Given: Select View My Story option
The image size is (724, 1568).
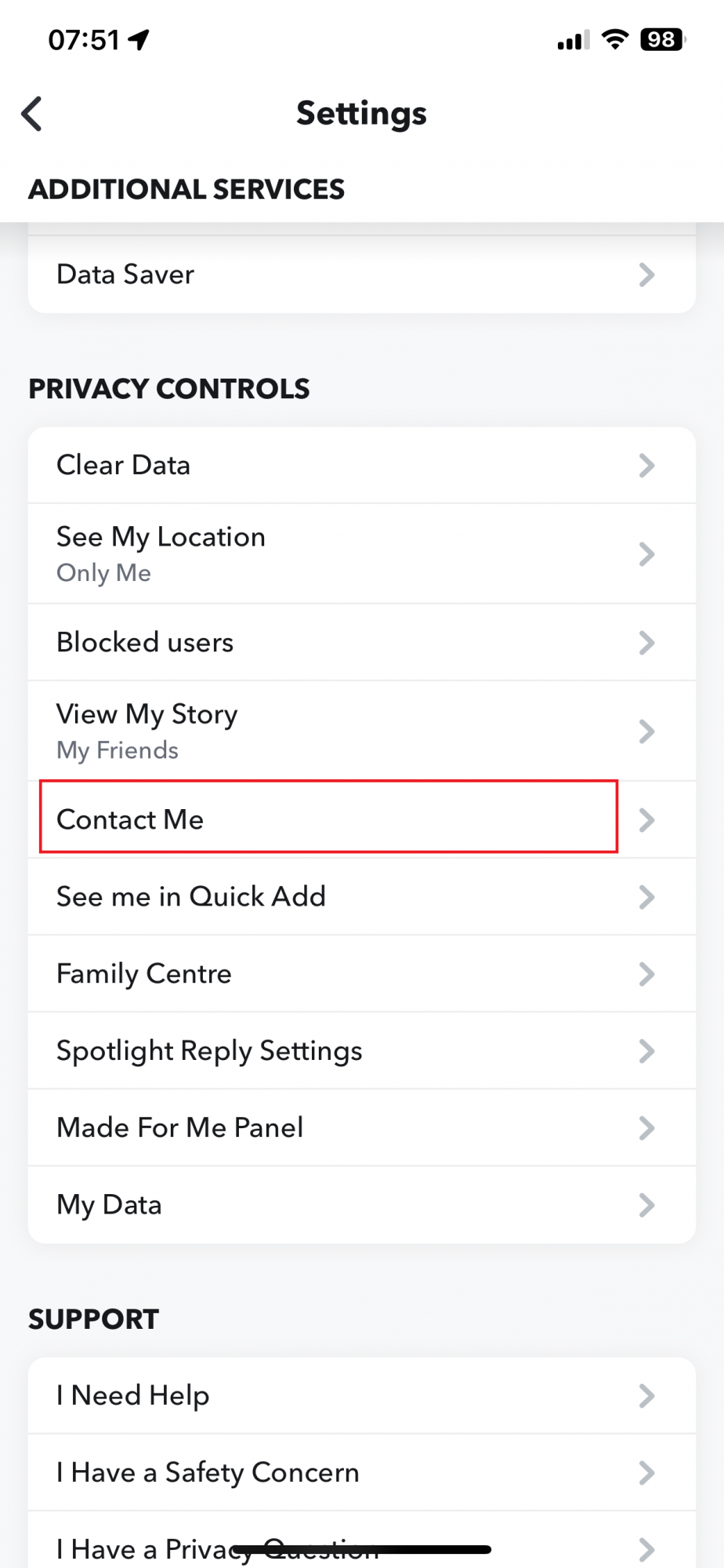Looking at the screenshot, I should point(362,731).
